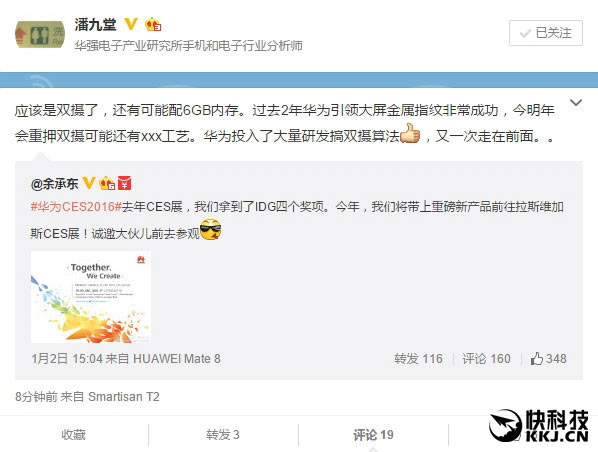This screenshot has width=598, height=452.
Task: View the quoted post's 转发 116 reposts
Action: [x=418, y=359]
